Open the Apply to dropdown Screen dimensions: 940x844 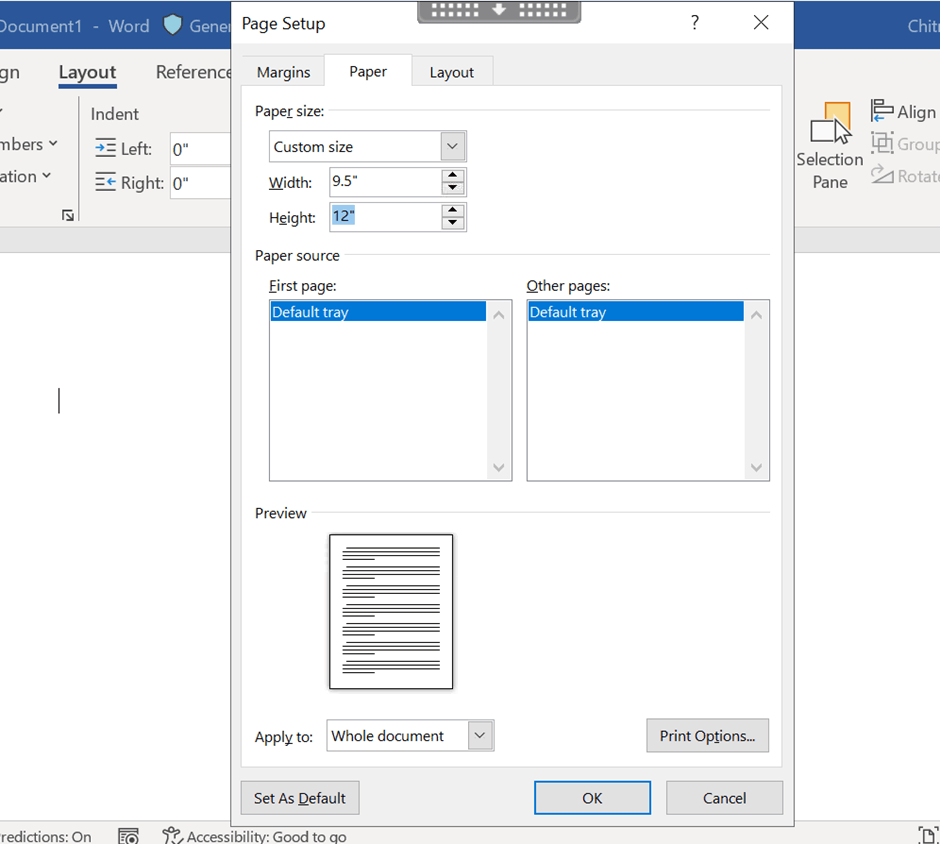480,736
